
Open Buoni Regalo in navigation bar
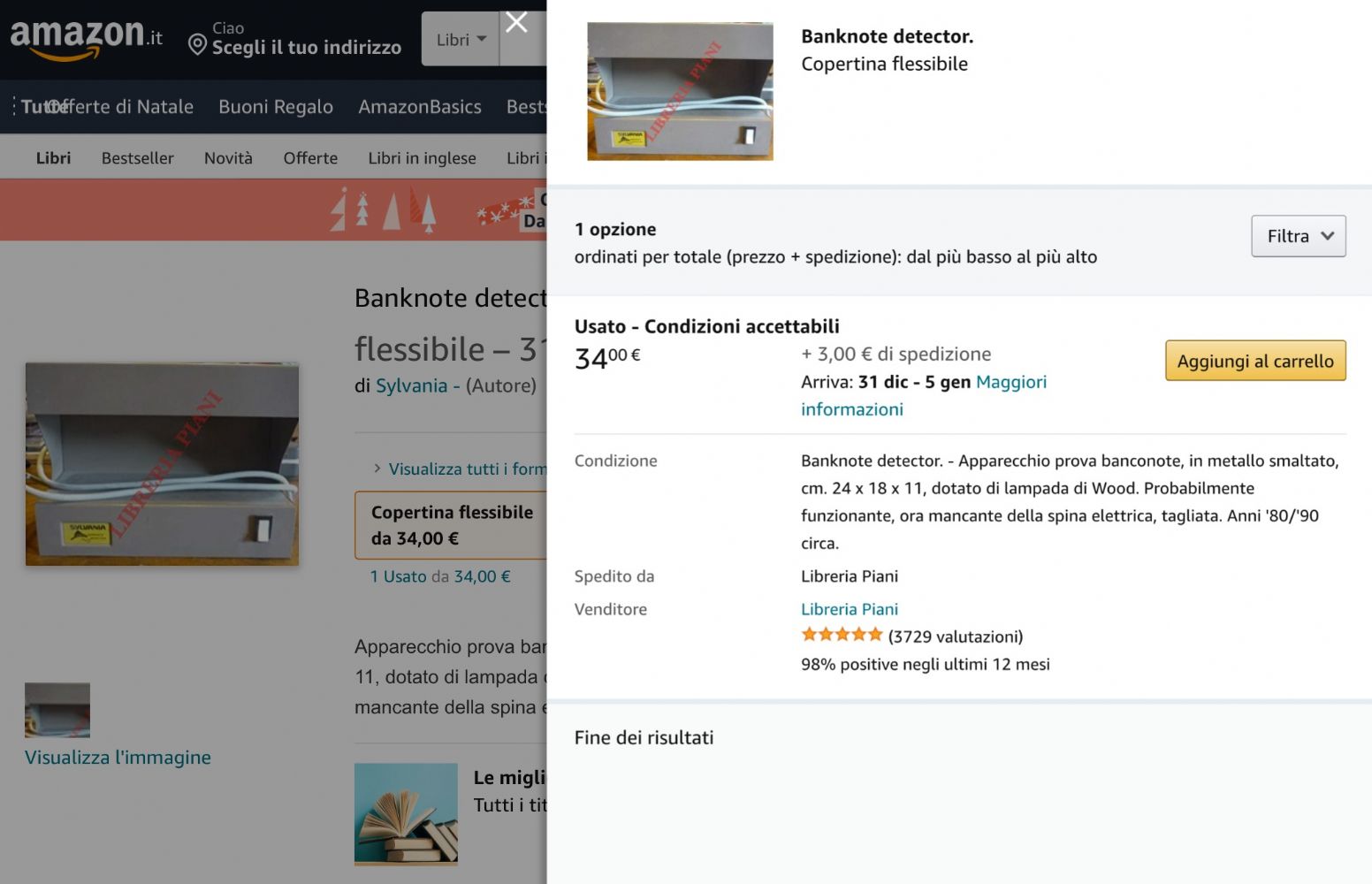point(276,107)
